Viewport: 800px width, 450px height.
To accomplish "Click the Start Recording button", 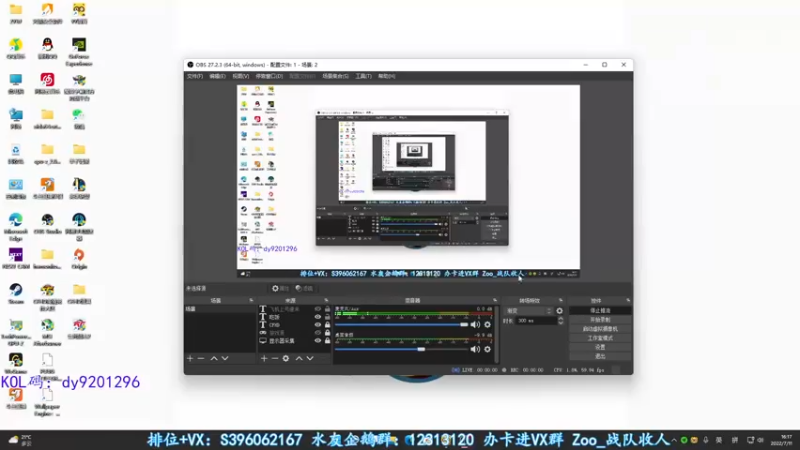I will pos(600,320).
